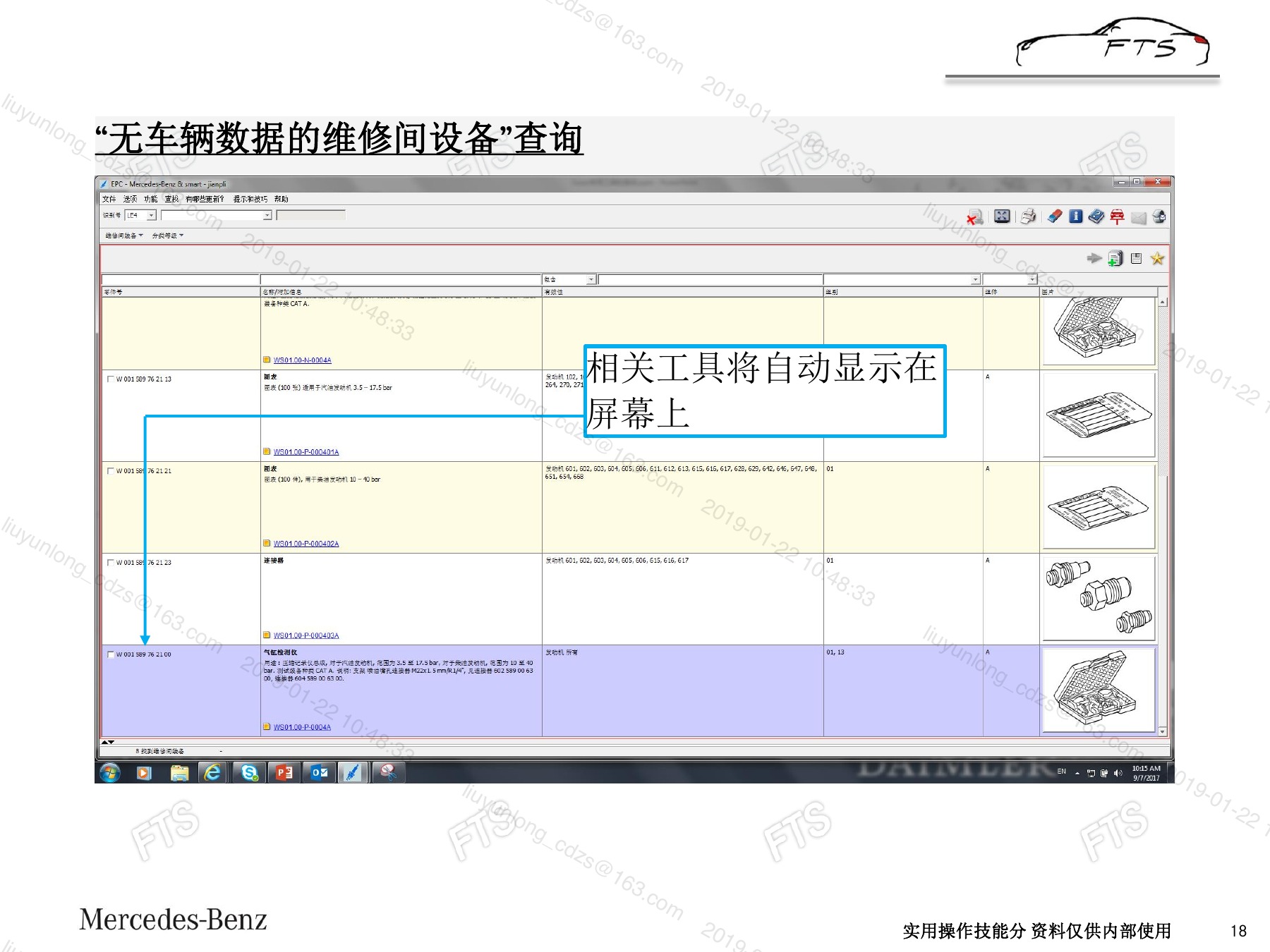The width and height of the screenshot is (1270, 952).
Task: Open the 有哪些更新? menu
Action: (x=205, y=199)
